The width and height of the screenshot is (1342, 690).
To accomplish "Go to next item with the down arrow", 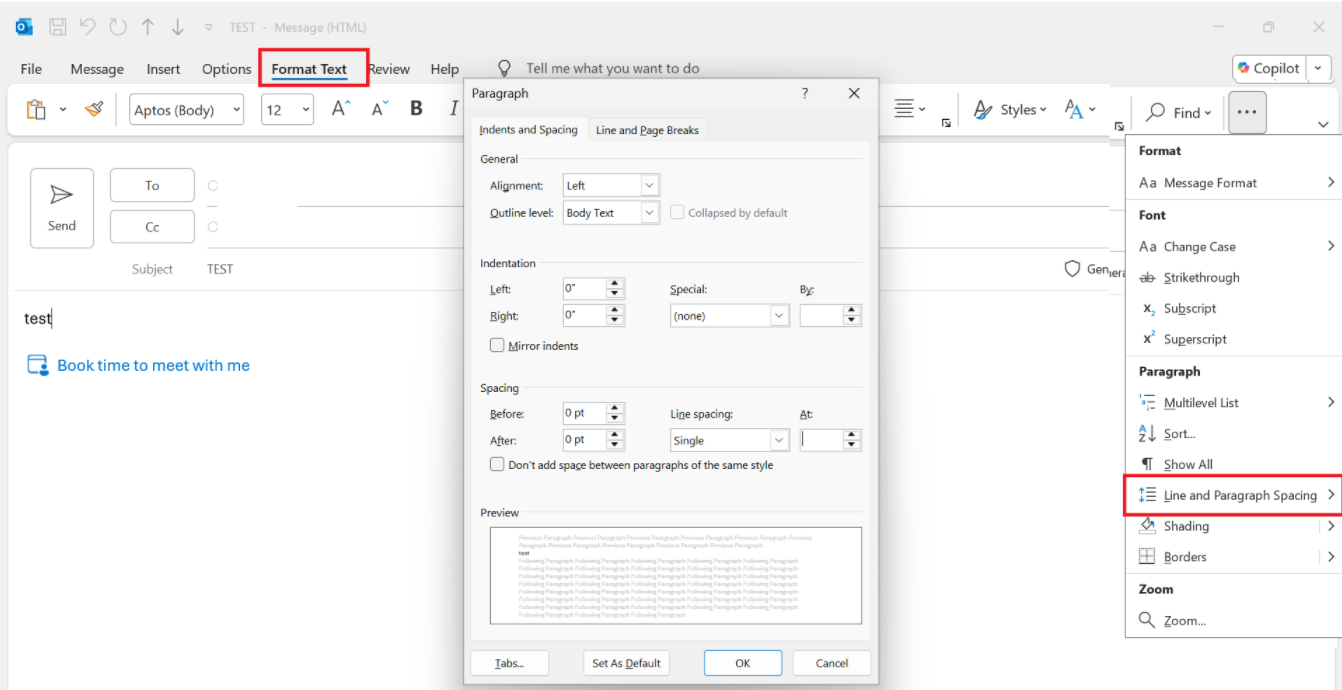I will (x=177, y=27).
